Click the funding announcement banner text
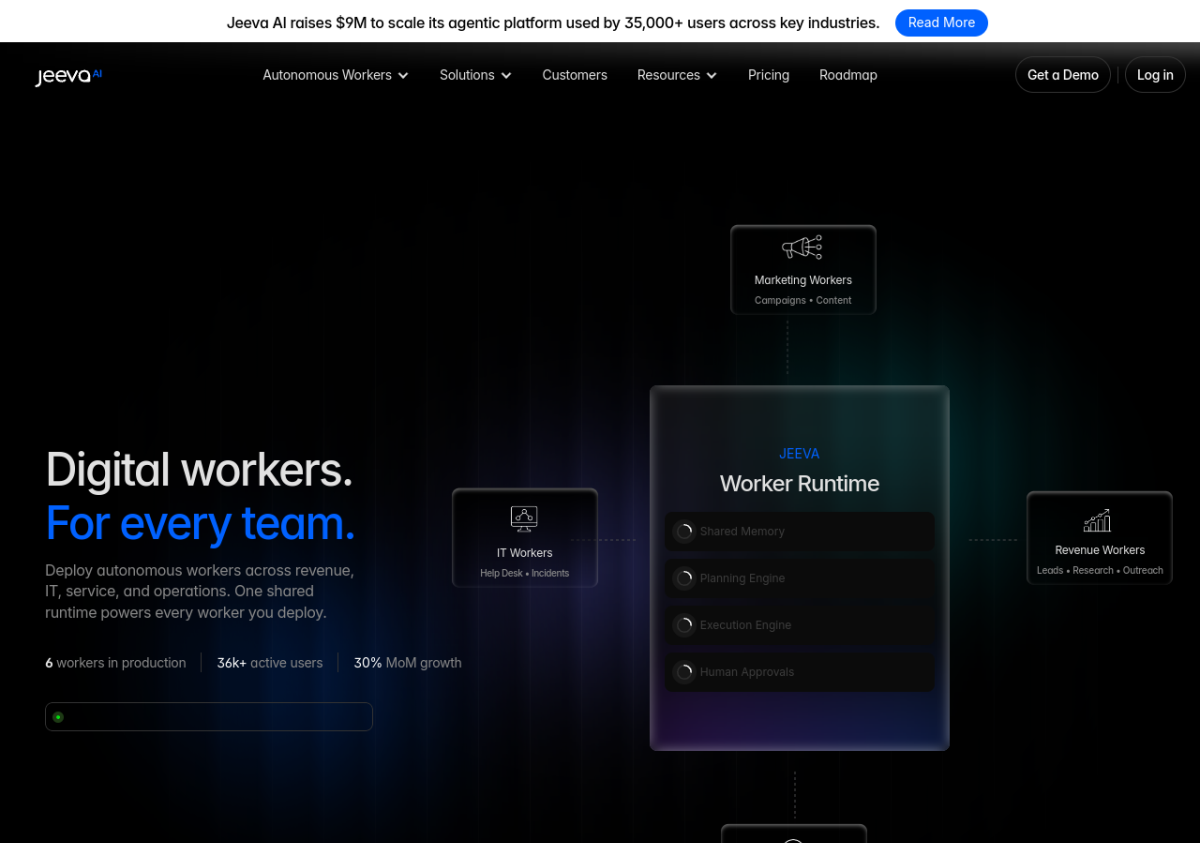Image resolution: width=1200 pixels, height=843 pixels. (553, 23)
